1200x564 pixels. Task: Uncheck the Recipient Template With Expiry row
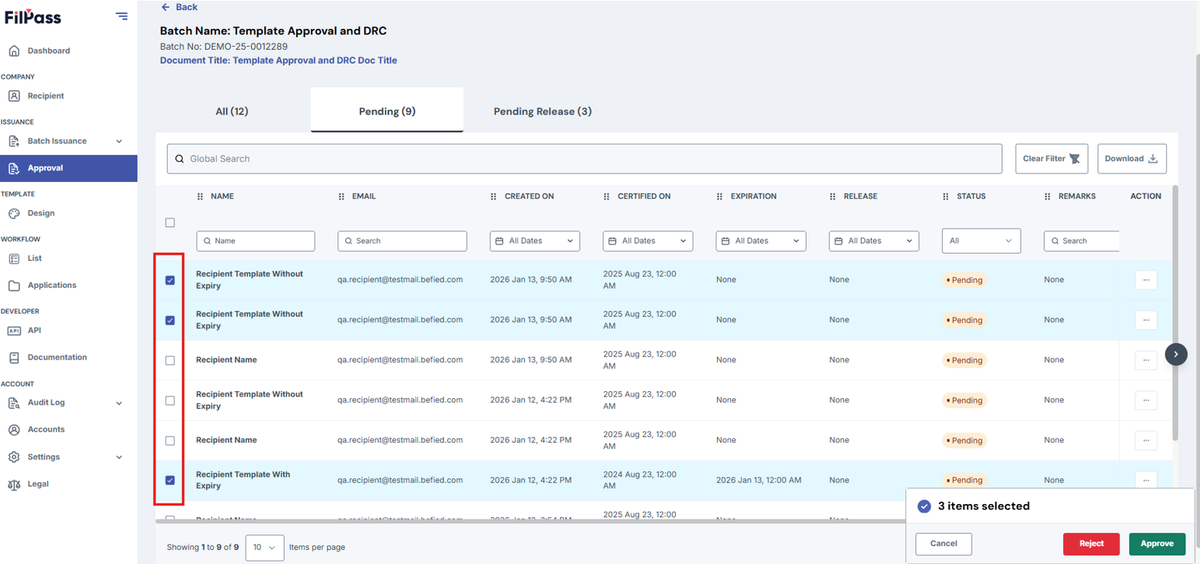coord(170,480)
